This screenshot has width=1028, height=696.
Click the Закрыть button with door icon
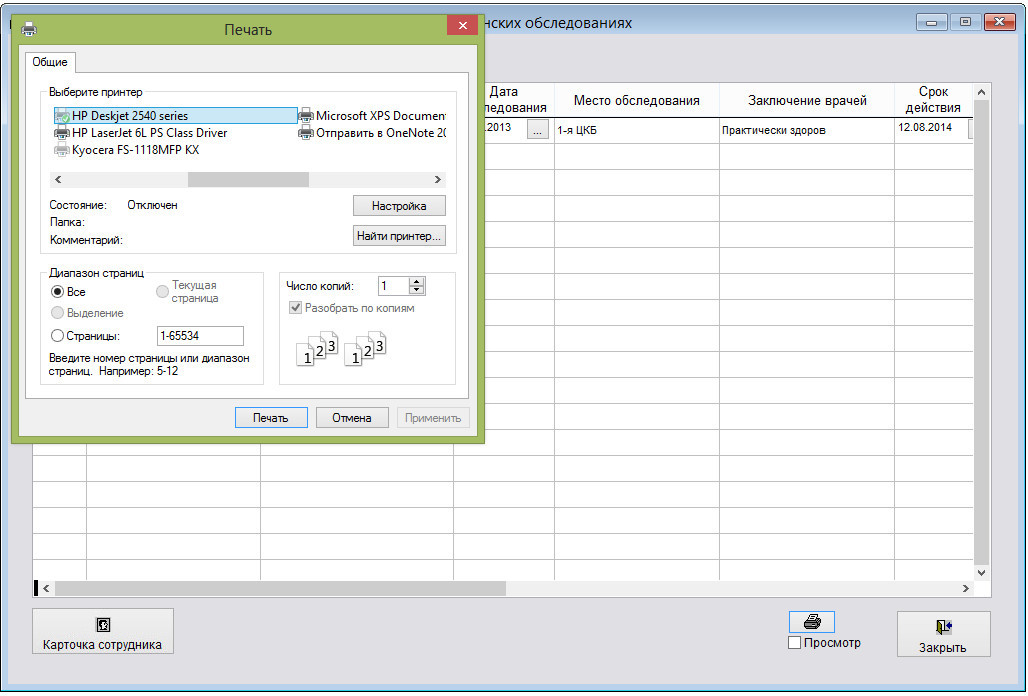[942, 634]
